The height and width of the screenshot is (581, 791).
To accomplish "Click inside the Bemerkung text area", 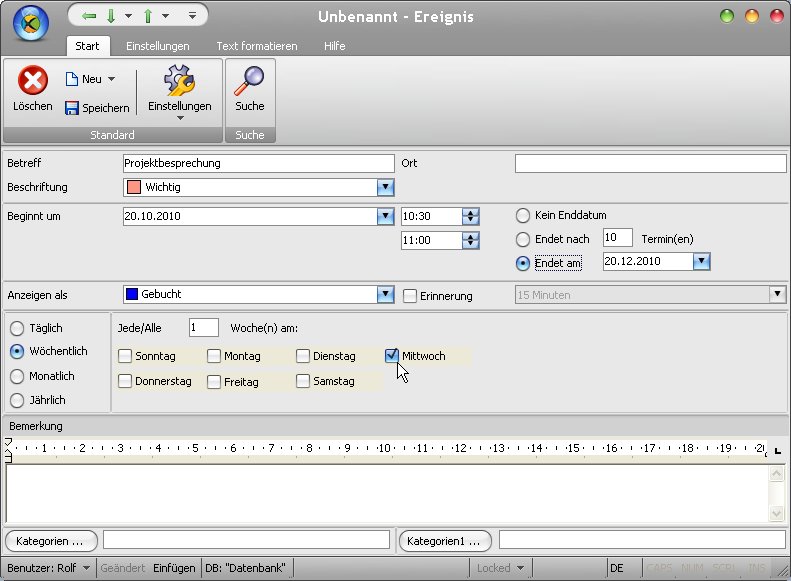I will pos(387,493).
